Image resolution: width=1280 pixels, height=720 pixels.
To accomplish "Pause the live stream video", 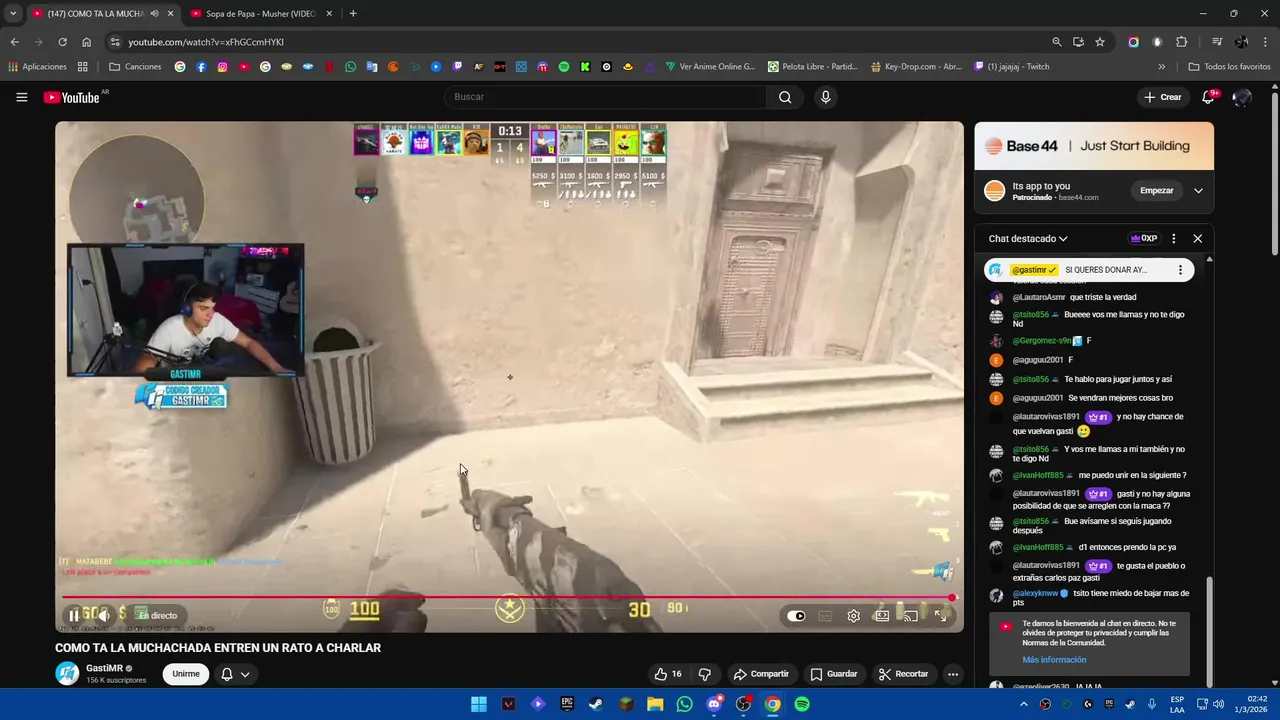I will click(x=73, y=616).
